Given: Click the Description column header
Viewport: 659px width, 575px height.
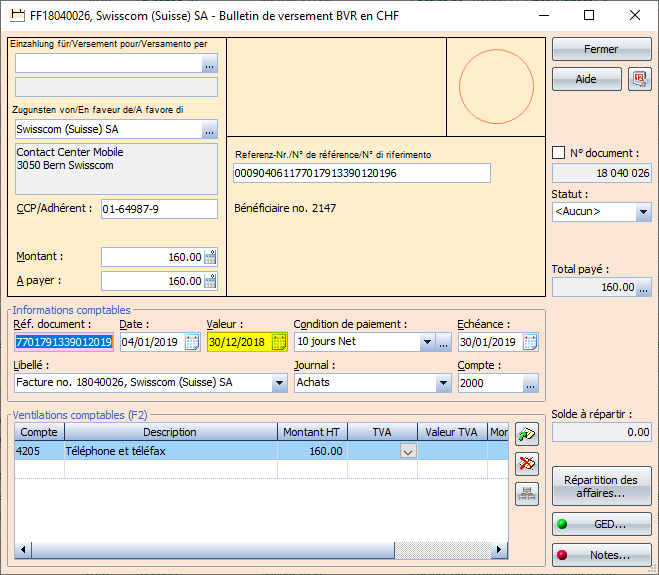Looking at the screenshot, I should (170, 432).
